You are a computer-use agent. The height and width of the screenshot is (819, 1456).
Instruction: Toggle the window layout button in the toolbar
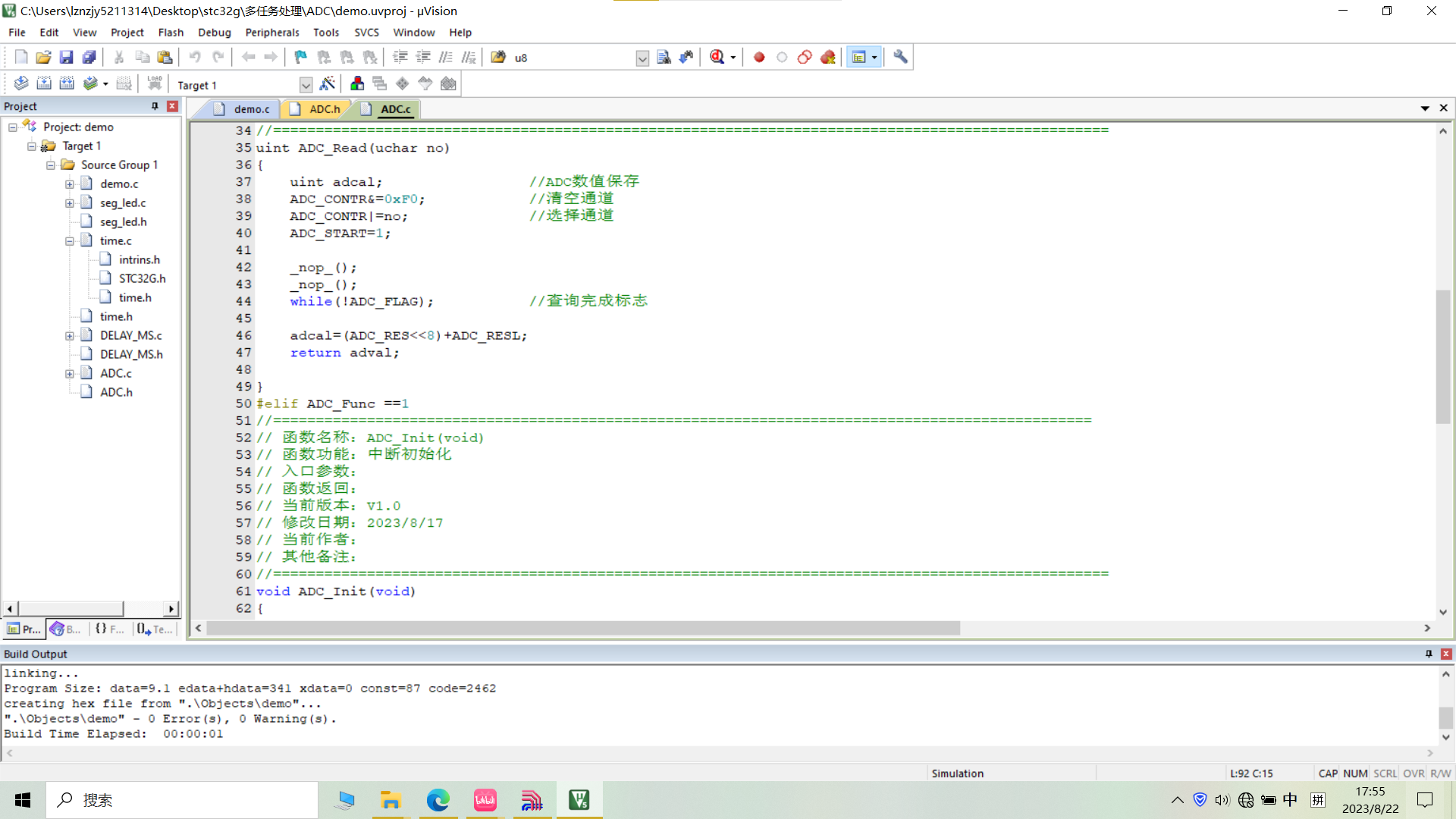tap(859, 57)
